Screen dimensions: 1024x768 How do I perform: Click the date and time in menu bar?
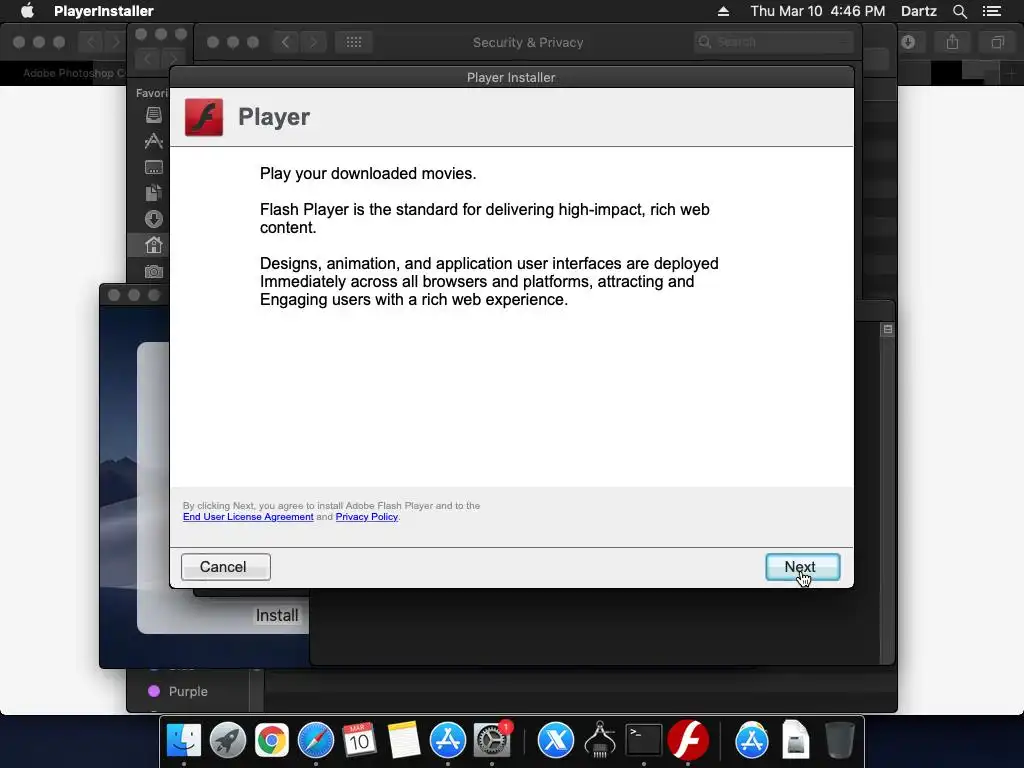point(818,11)
